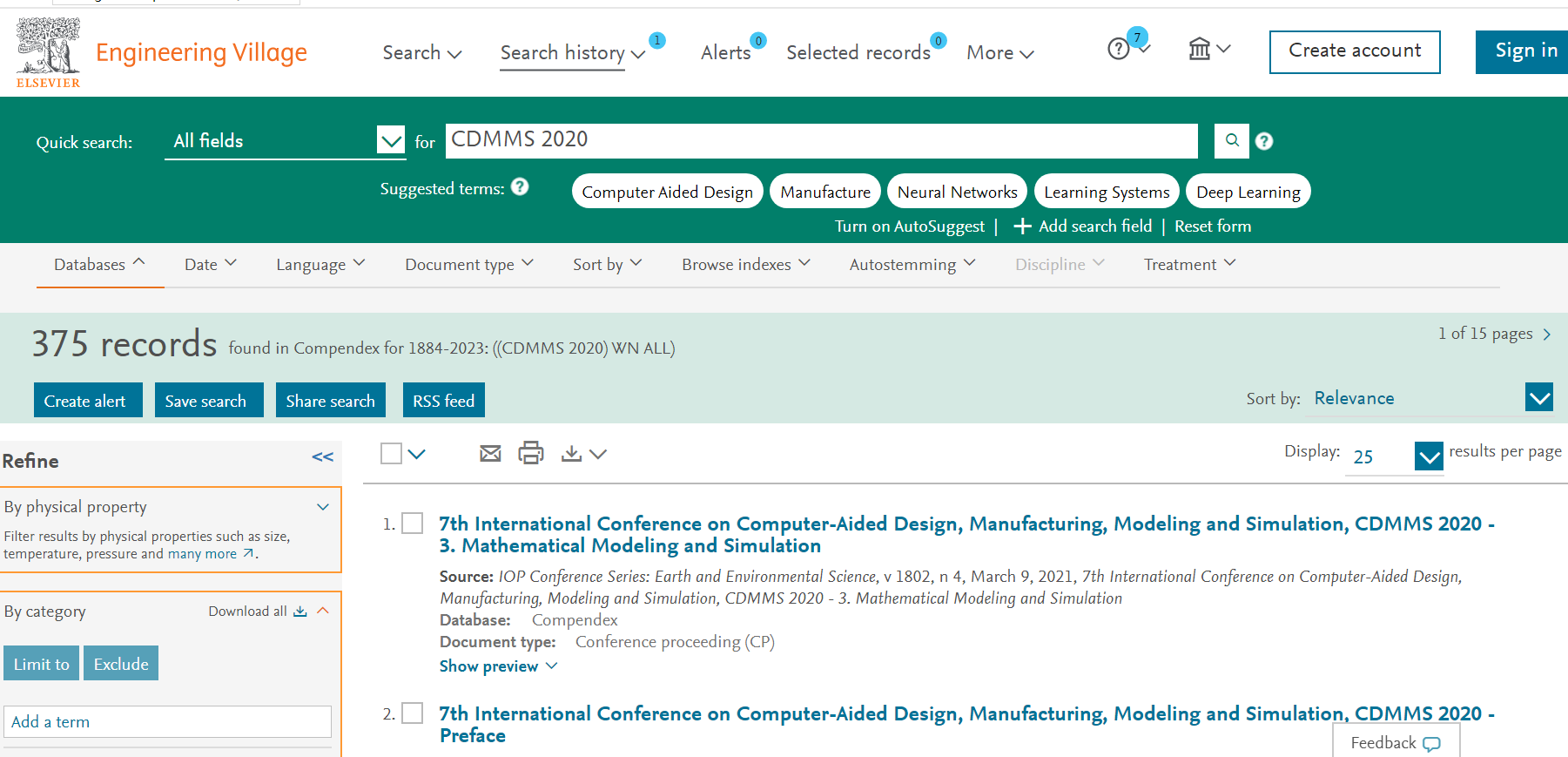Open record 1 title link
The width and height of the screenshot is (1568, 757).
[966, 535]
